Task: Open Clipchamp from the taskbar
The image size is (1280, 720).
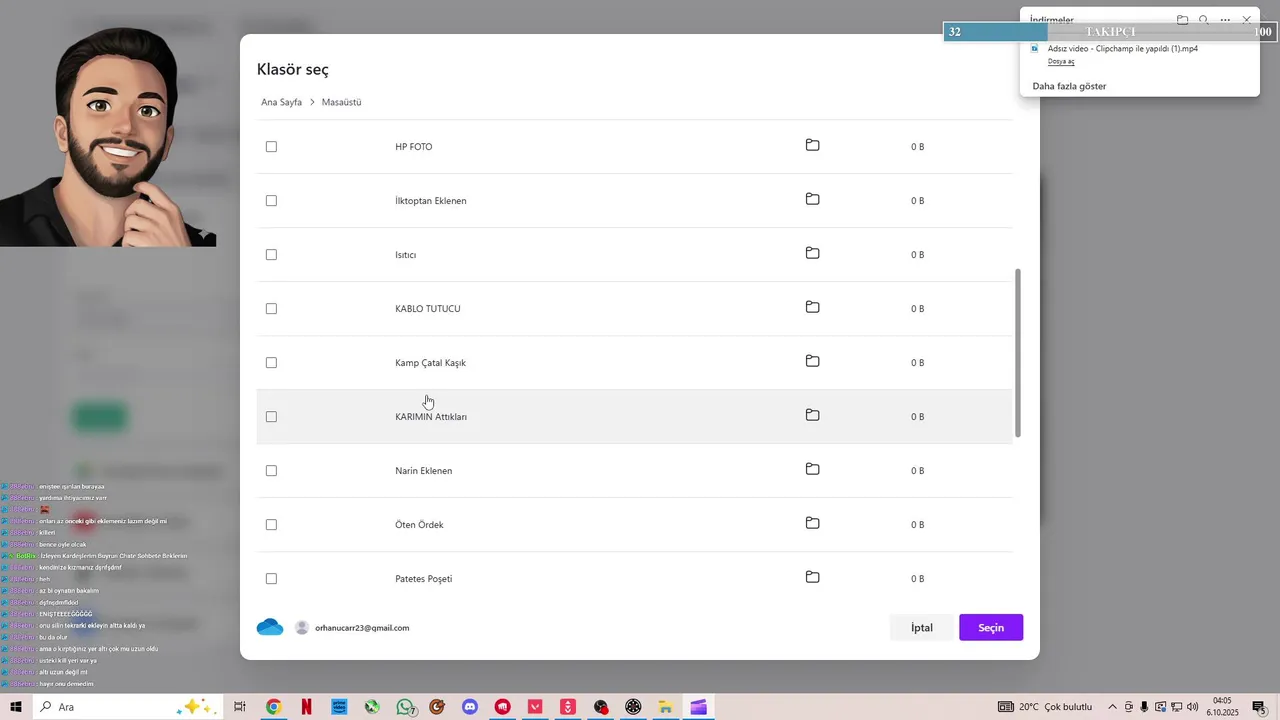Action: (x=698, y=707)
